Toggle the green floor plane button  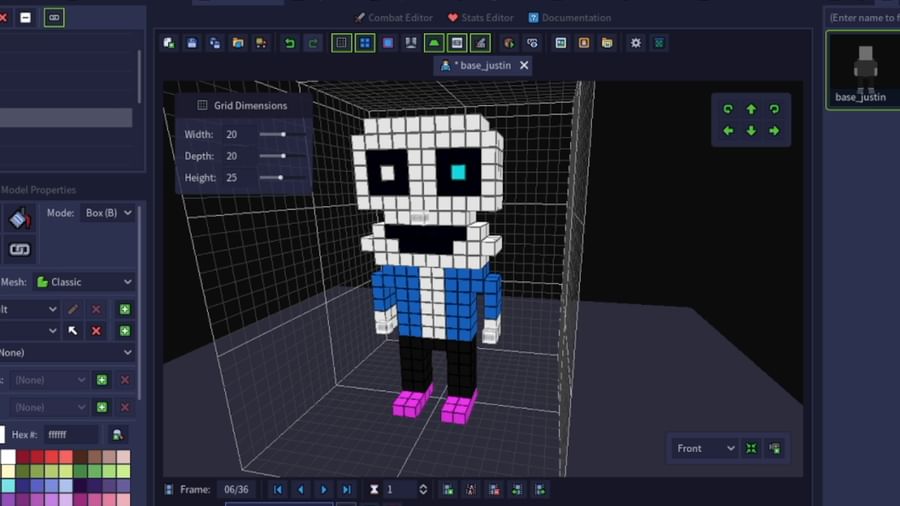click(x=434, y=43)
